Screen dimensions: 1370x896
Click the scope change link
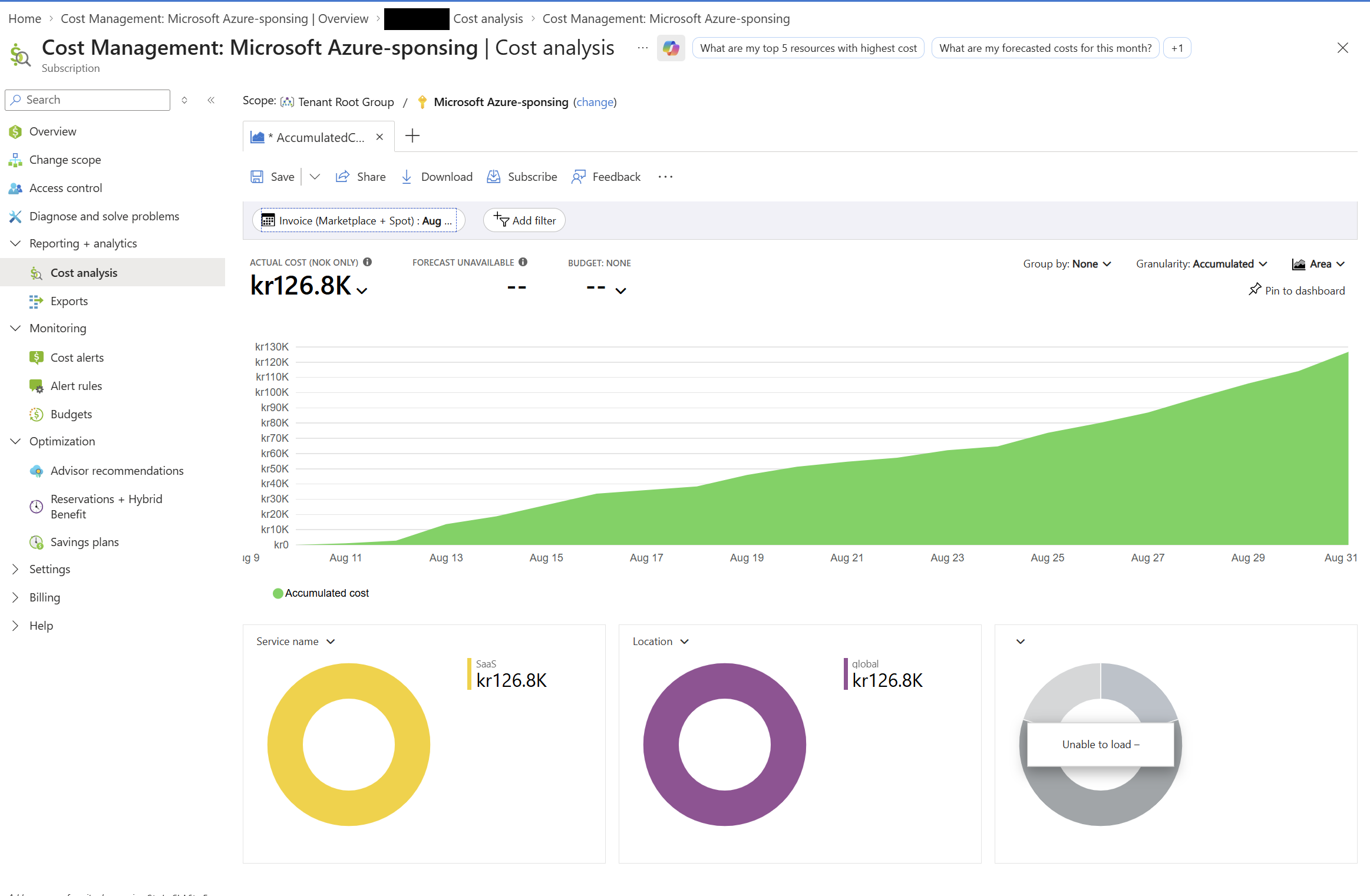tap(595, 102)
